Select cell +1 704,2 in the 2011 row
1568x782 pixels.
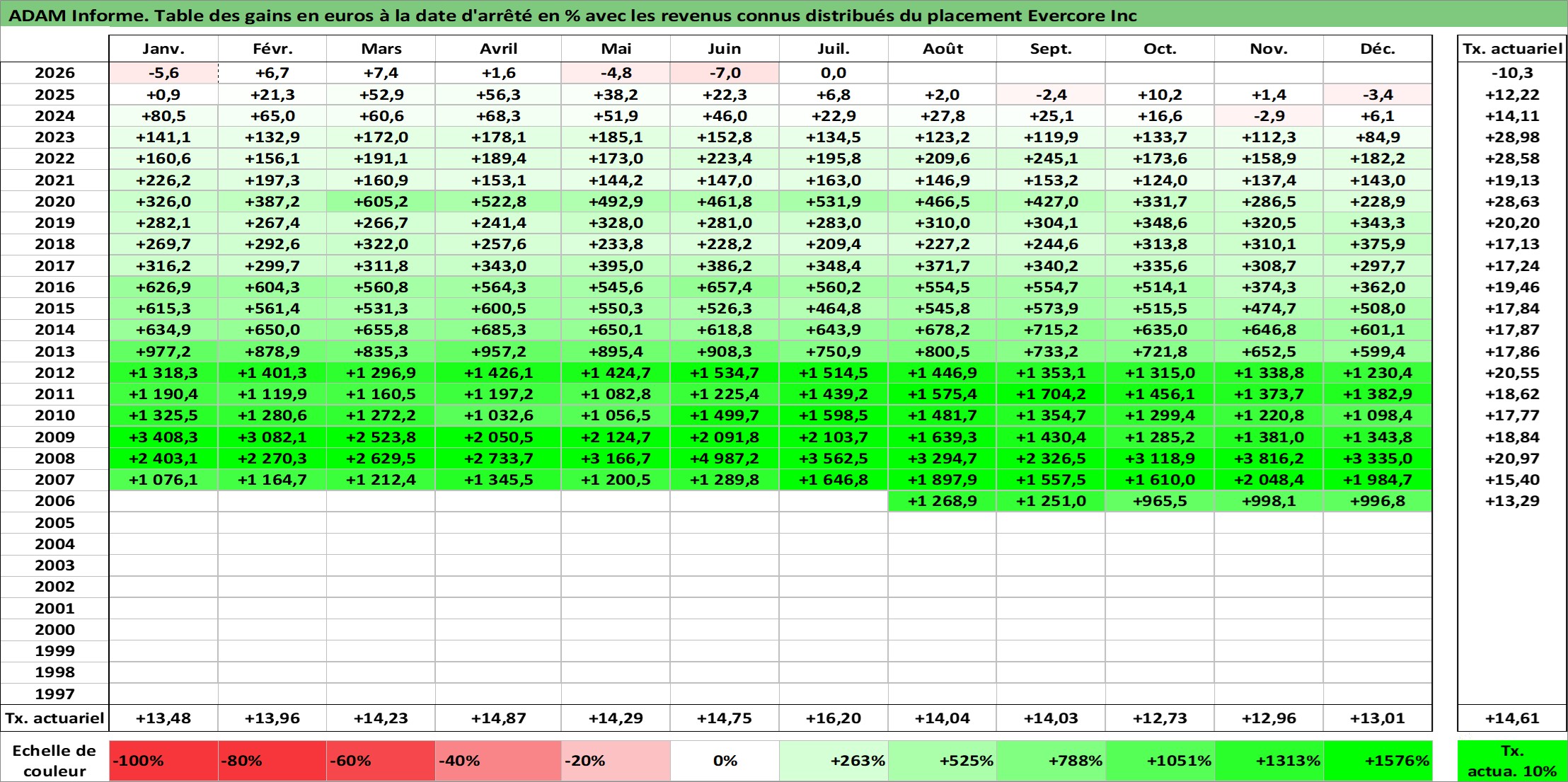click(1051, 394)
